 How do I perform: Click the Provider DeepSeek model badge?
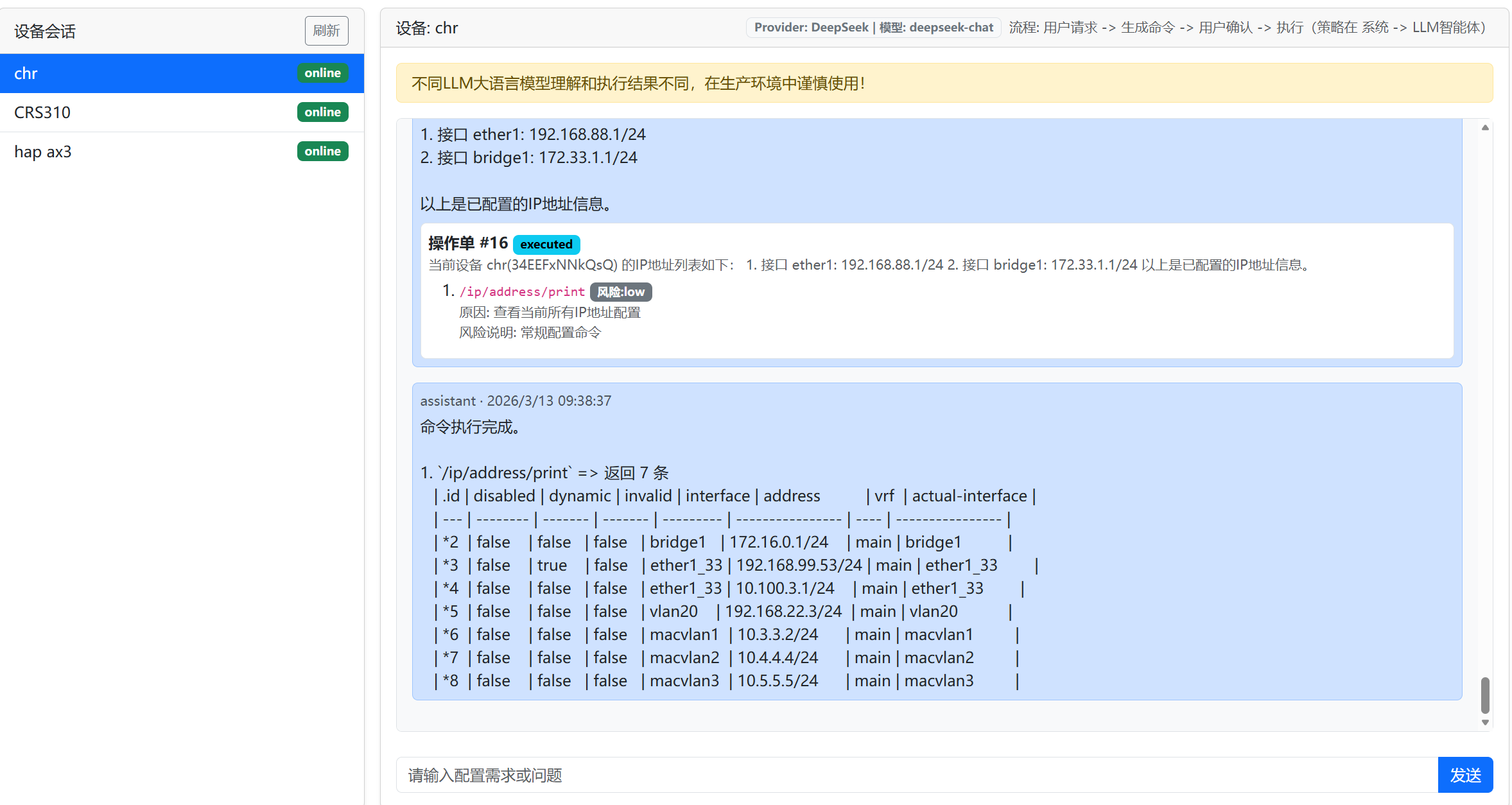tap(873, 28)
